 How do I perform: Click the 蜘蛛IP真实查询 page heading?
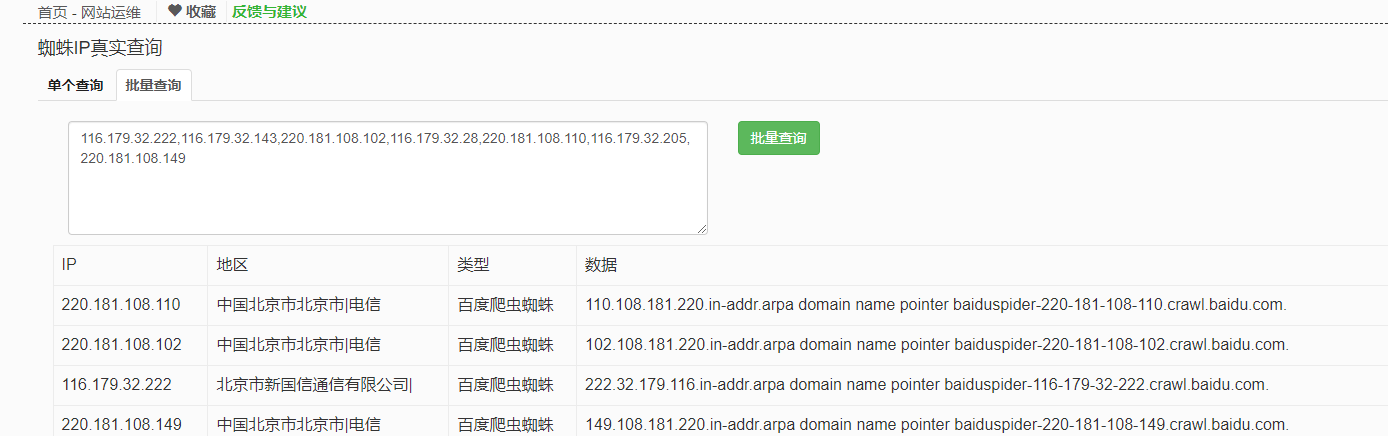click(x=100, y=48)
